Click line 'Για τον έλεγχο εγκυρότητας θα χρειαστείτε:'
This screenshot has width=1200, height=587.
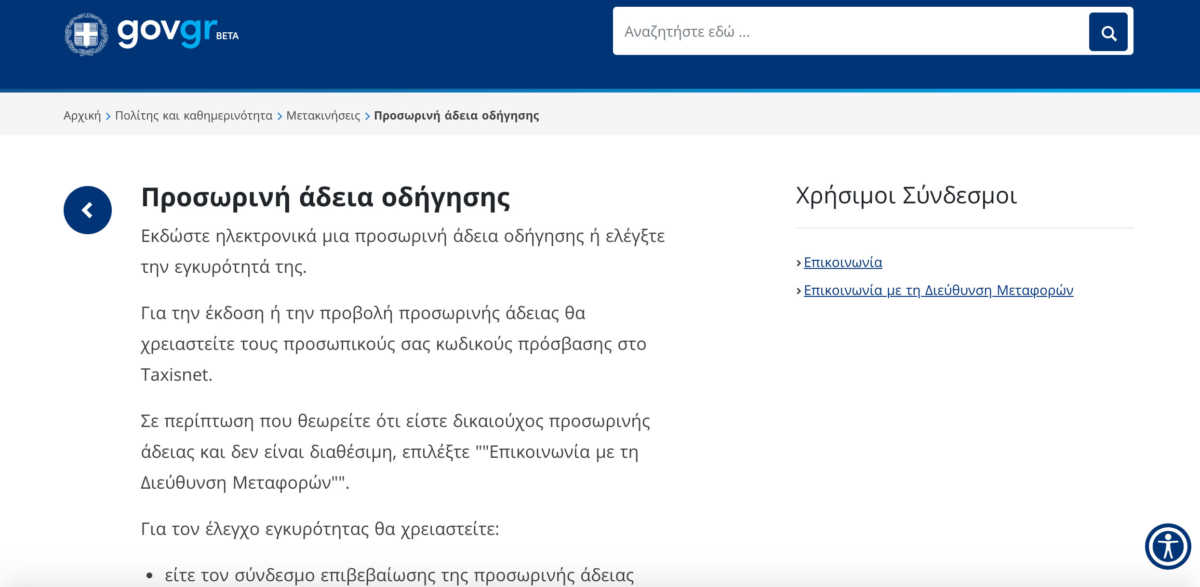click(x=320, y=528)
